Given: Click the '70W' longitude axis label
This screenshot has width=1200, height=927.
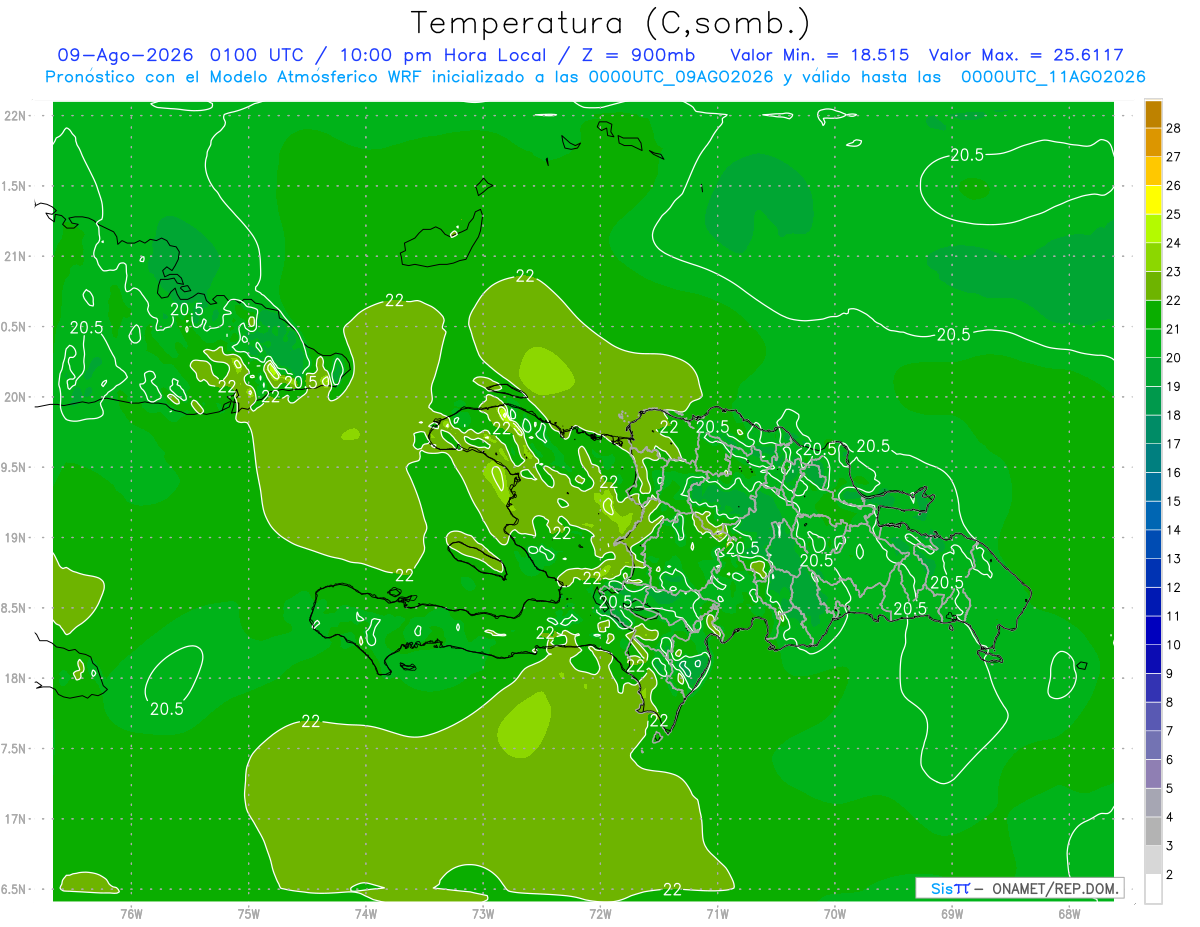Looking at the screenshot, I should pos(835,913).
